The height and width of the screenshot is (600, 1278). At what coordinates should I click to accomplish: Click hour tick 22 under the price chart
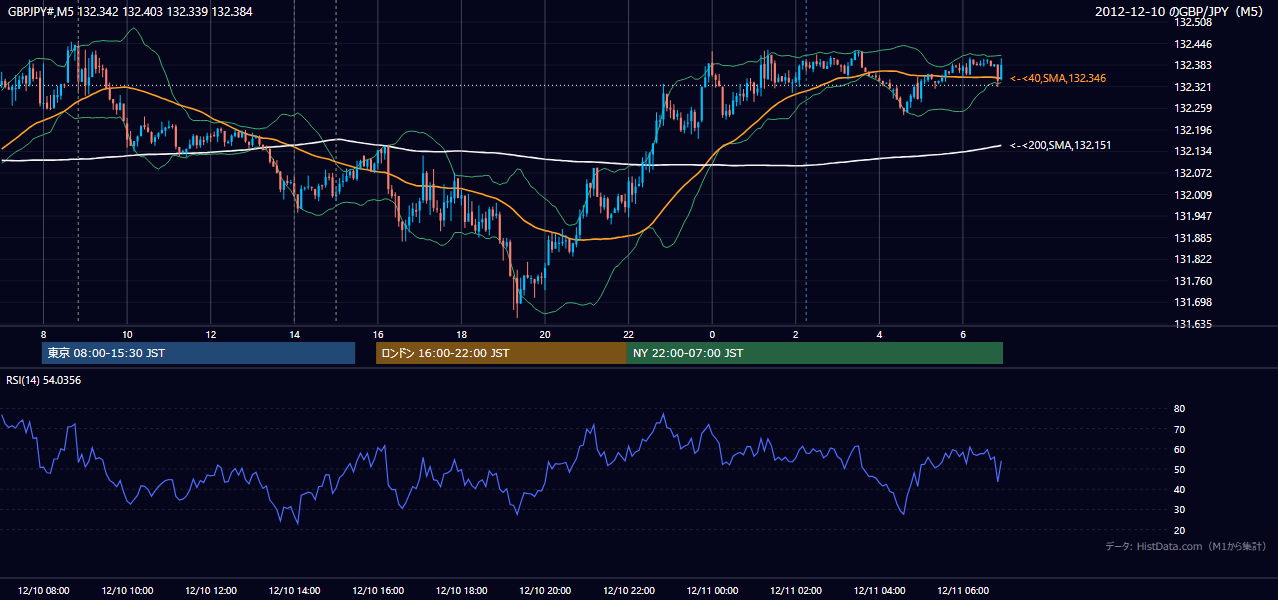pos(628,334)
